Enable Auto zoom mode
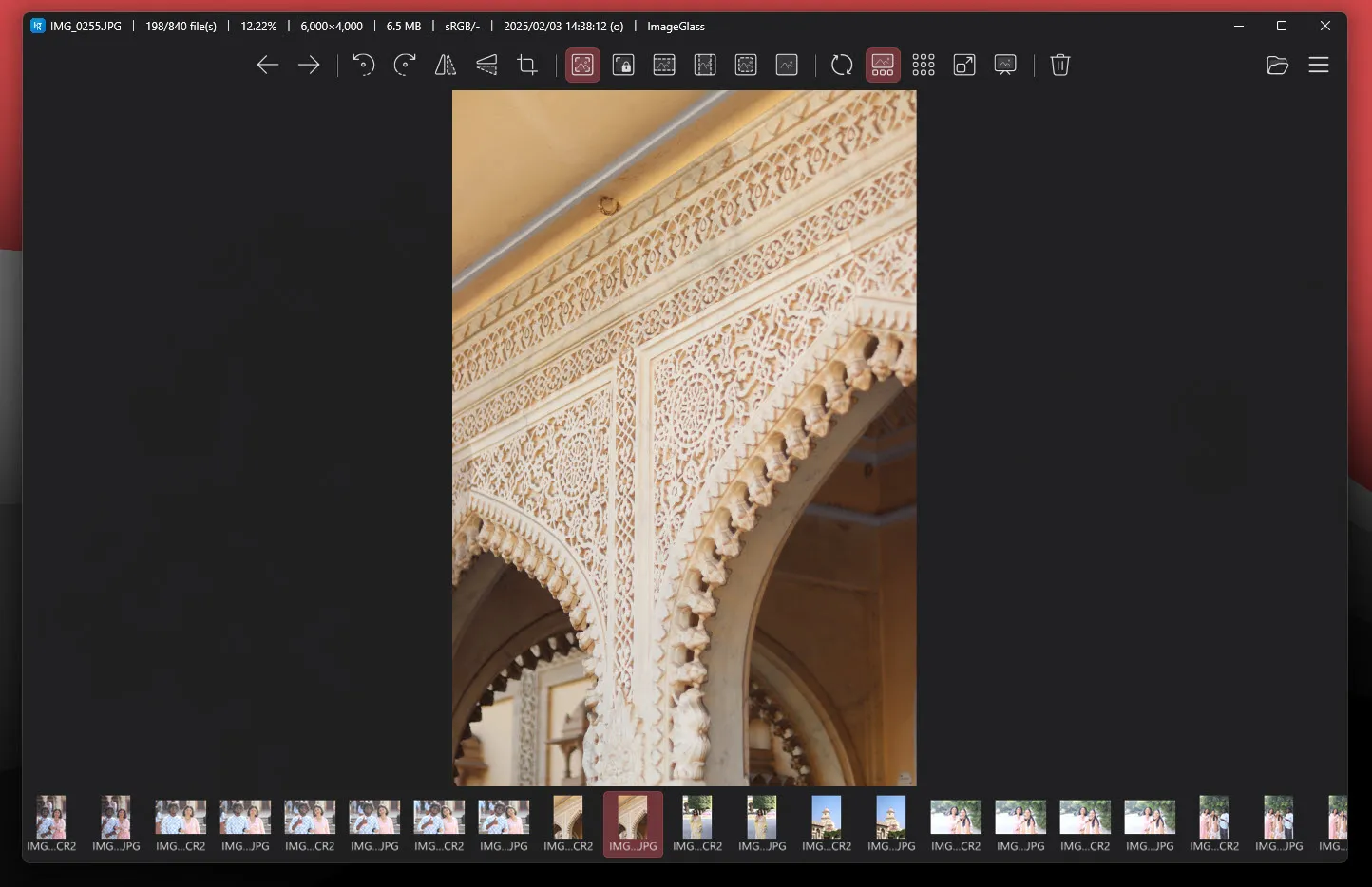The image size is (1372, 887). point(582,65)
